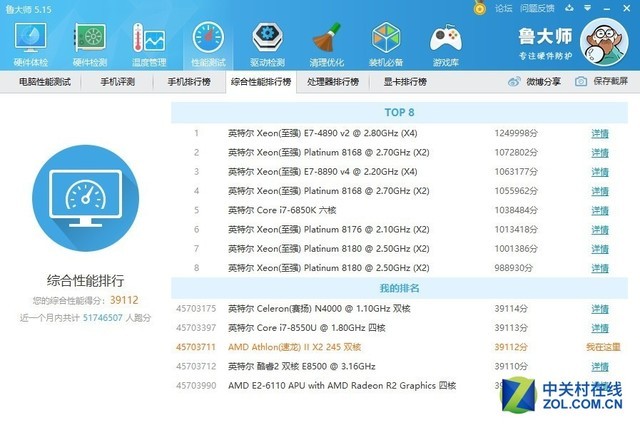Select row Celeron N4000 @ 1.10GHz 双核
The width and height of the screenshot is (640, 425).
point(399,309)
